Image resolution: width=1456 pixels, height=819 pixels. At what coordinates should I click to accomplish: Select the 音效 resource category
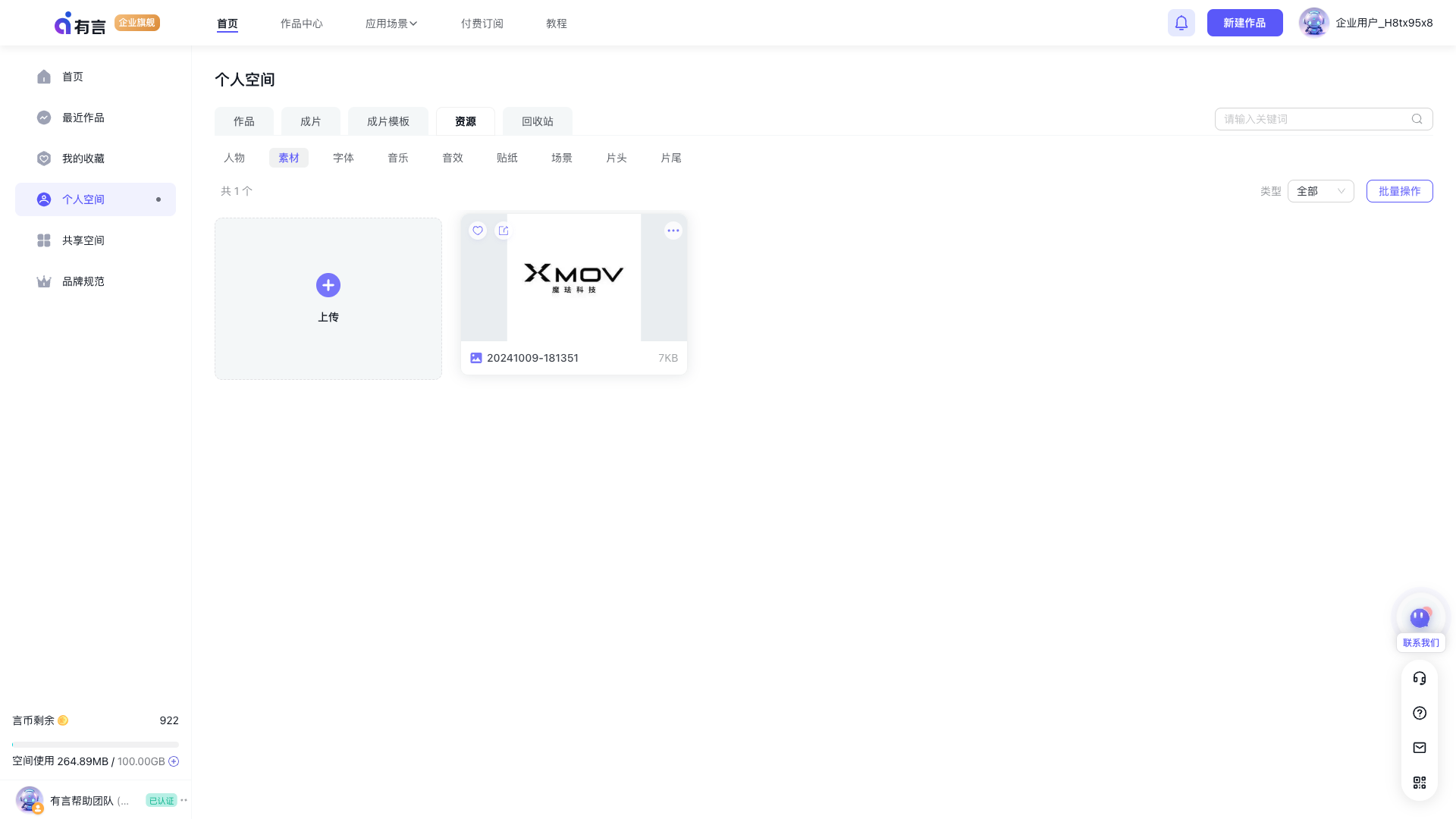pos(453,158)
